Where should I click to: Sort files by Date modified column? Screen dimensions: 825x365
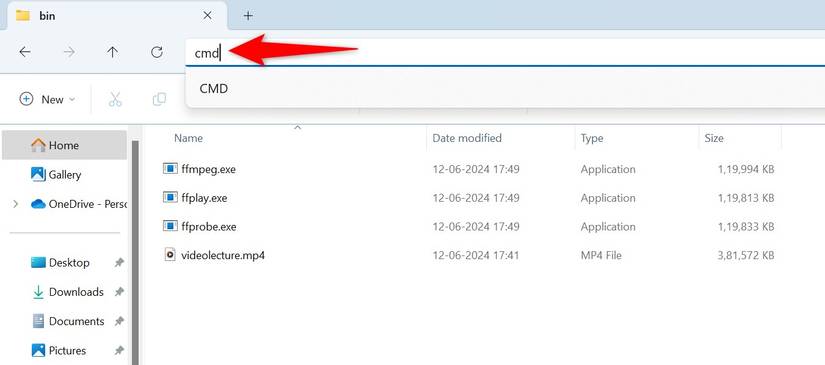467,138
